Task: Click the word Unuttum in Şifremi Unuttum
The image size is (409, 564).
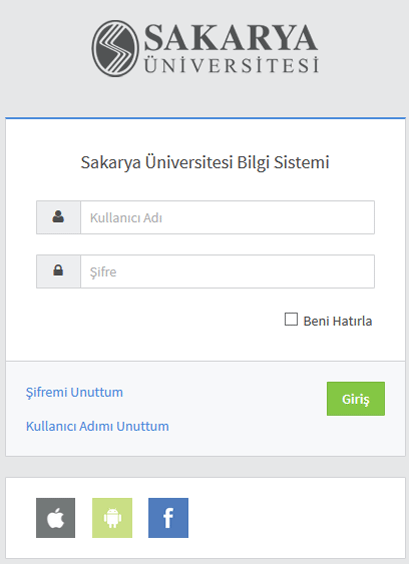Action: pyautogui.click(x=97, y=392)
